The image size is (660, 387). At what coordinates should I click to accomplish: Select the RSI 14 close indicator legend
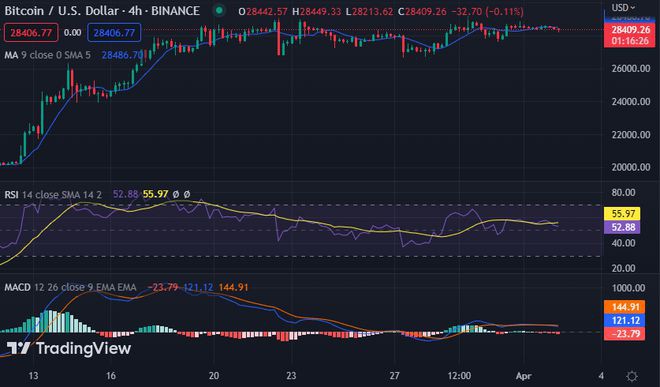tap(53, 195)
